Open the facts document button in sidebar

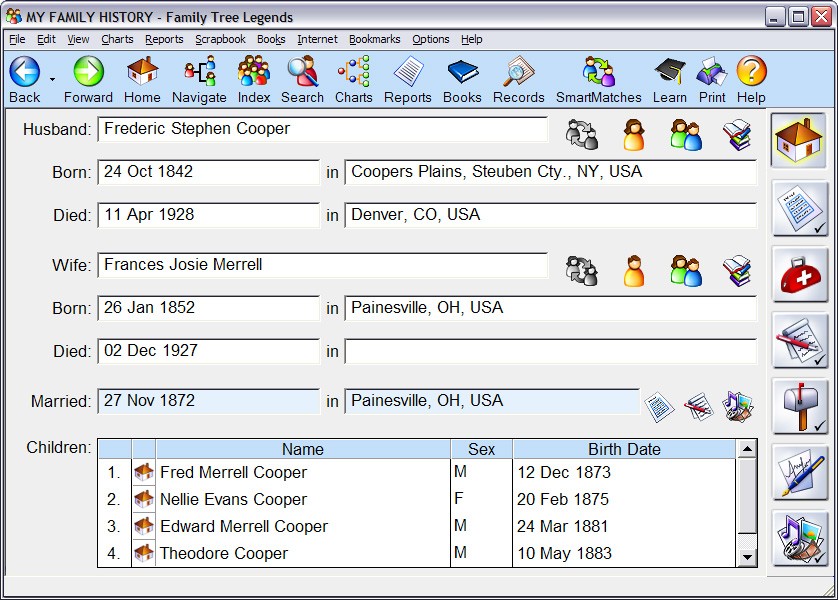click(x=800, y=208)
